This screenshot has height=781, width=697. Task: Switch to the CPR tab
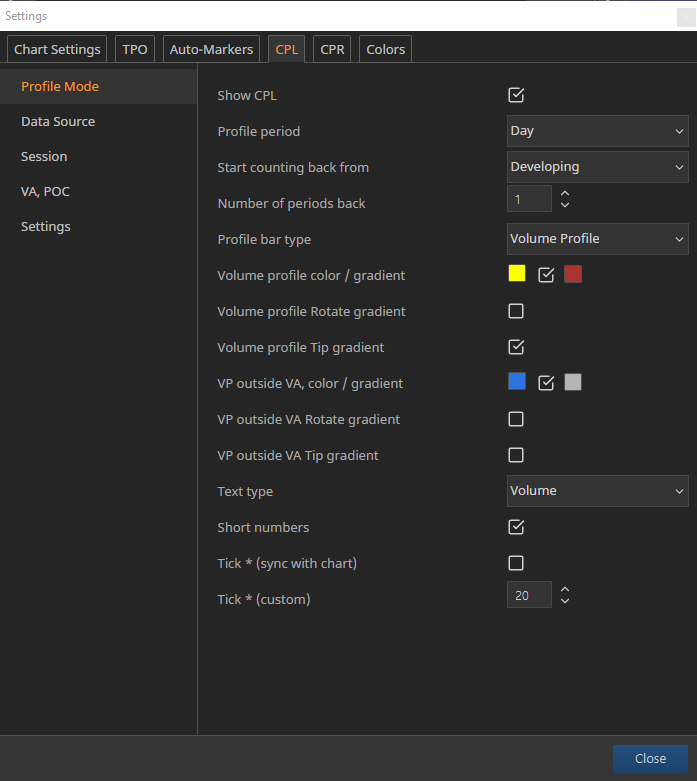point(332,49)
